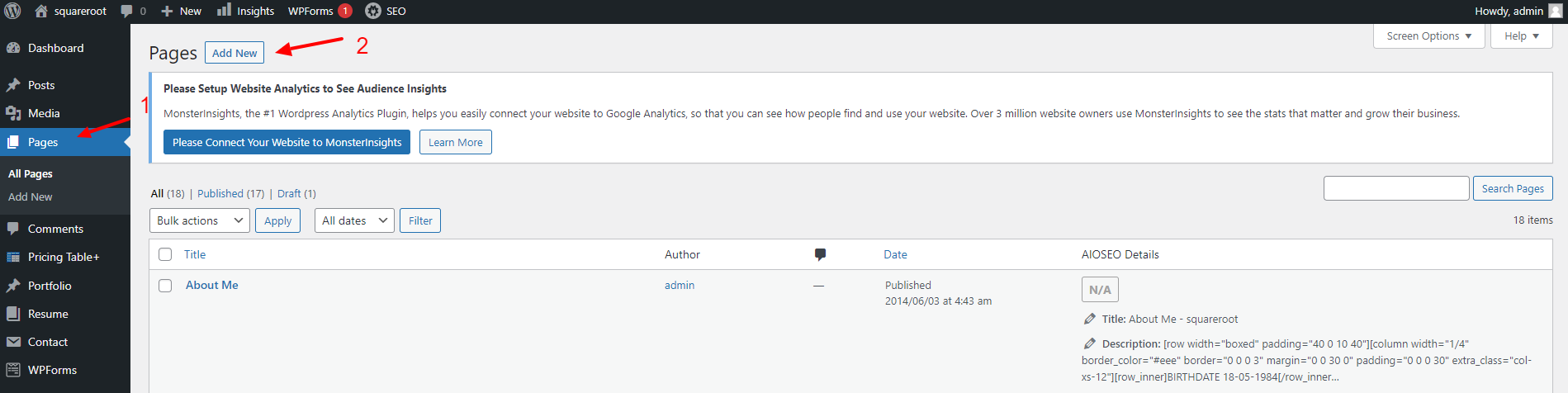Viewport: 1568px width, 393px height.
Task: Filter by Draft (1) link
Action: [296, 193]
